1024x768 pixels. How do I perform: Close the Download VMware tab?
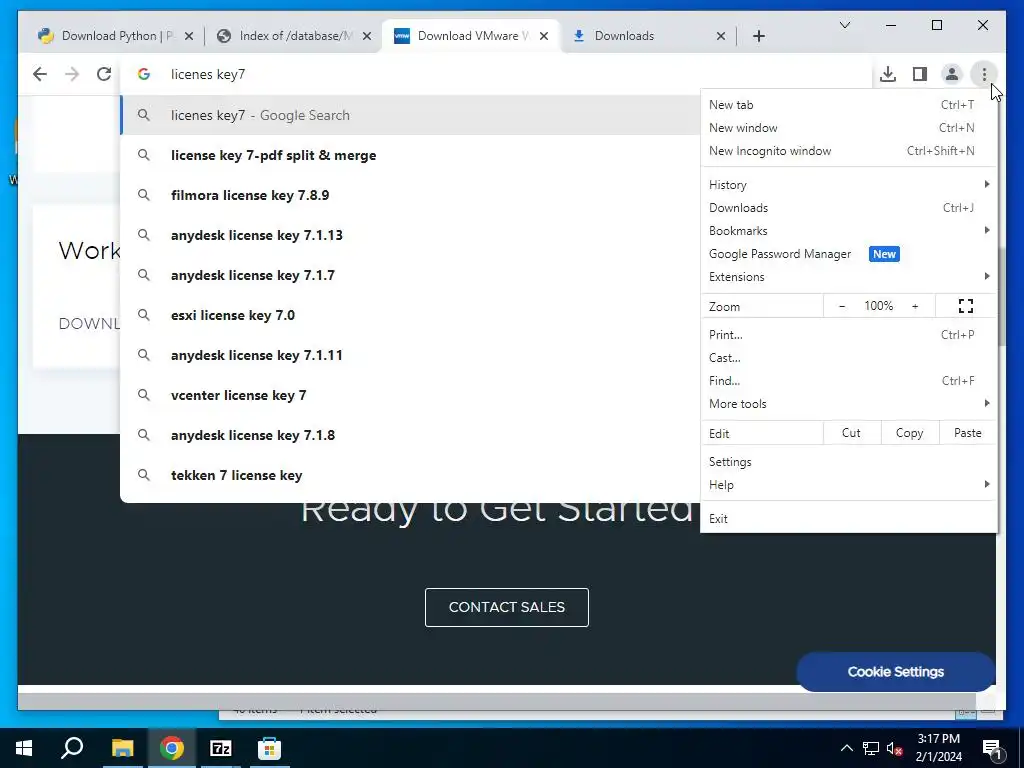point(543,36)
